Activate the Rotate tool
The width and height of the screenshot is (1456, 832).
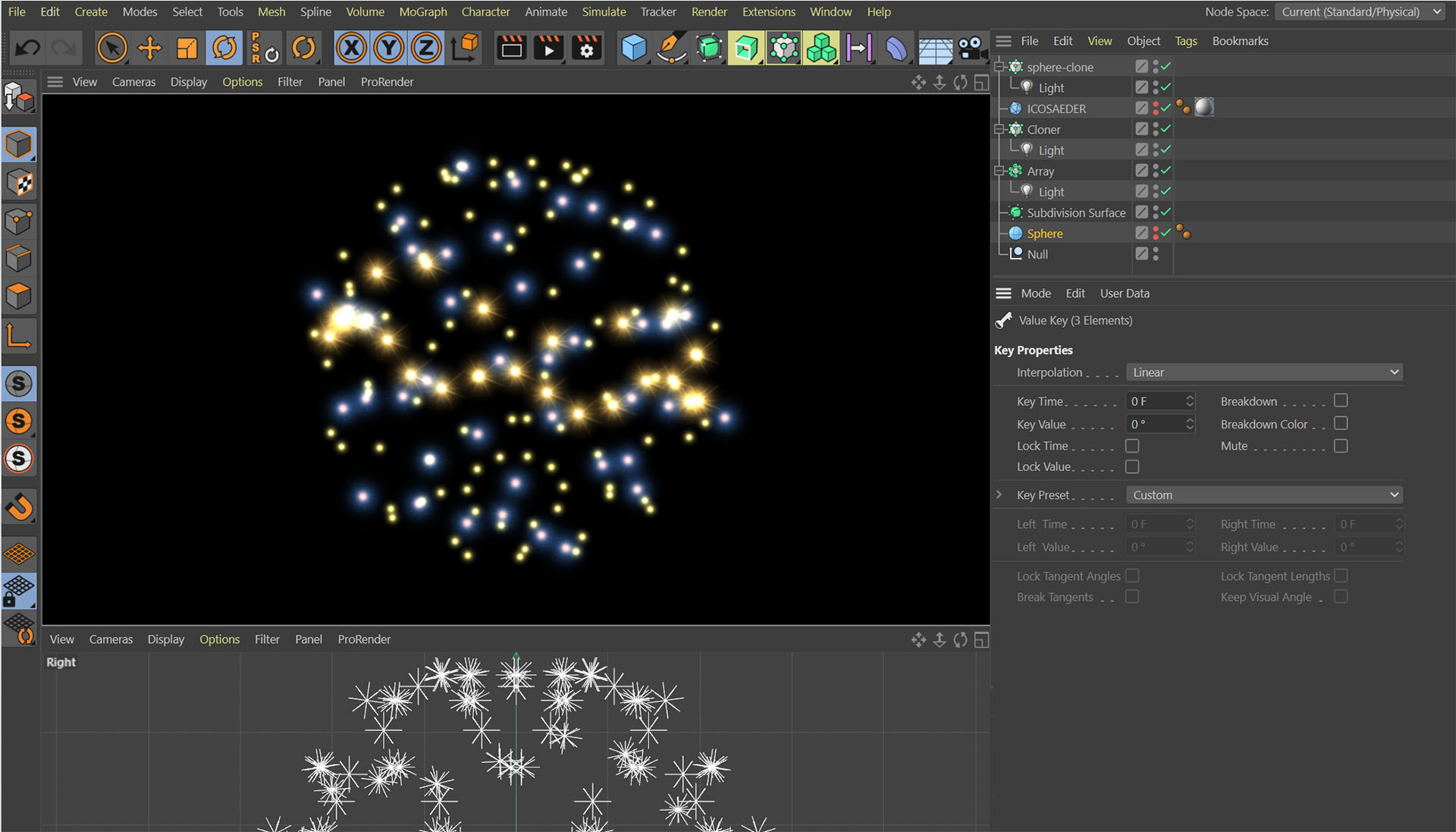click(x=224, y=49)
